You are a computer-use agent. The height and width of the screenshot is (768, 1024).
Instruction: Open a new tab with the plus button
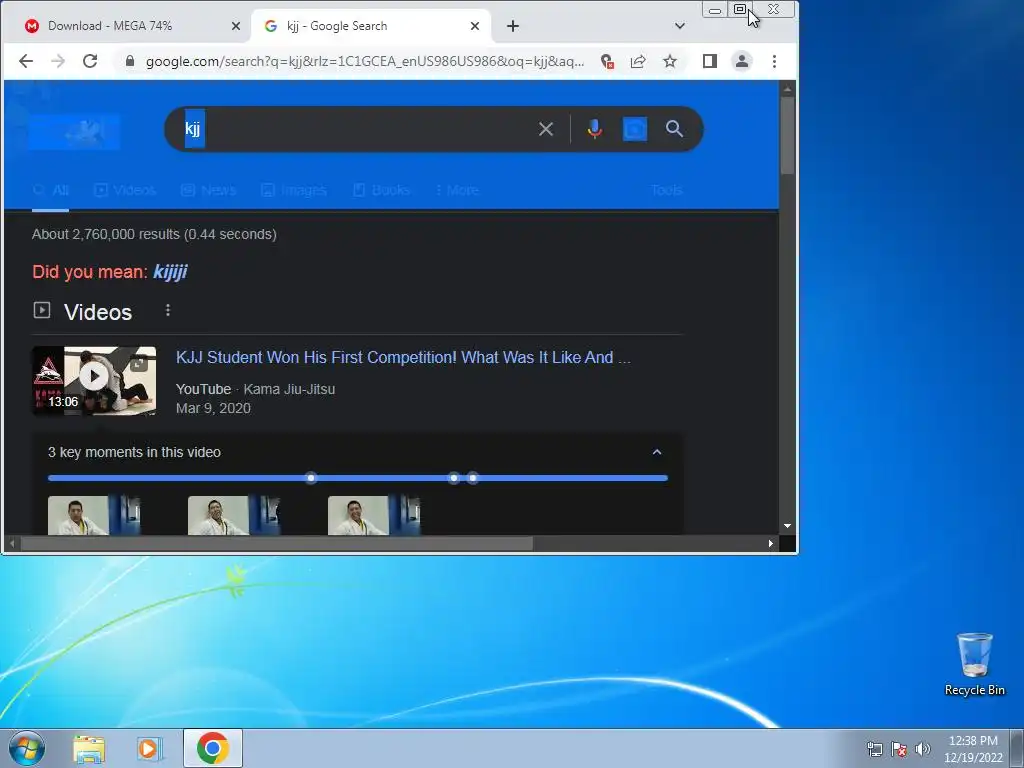click(x=513, y=26)
